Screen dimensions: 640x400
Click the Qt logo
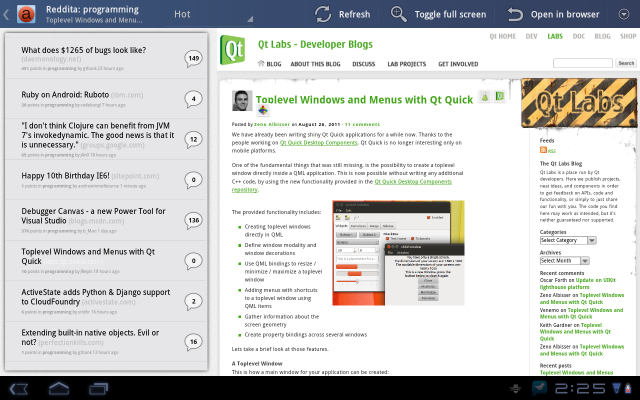tap(233, 50)
